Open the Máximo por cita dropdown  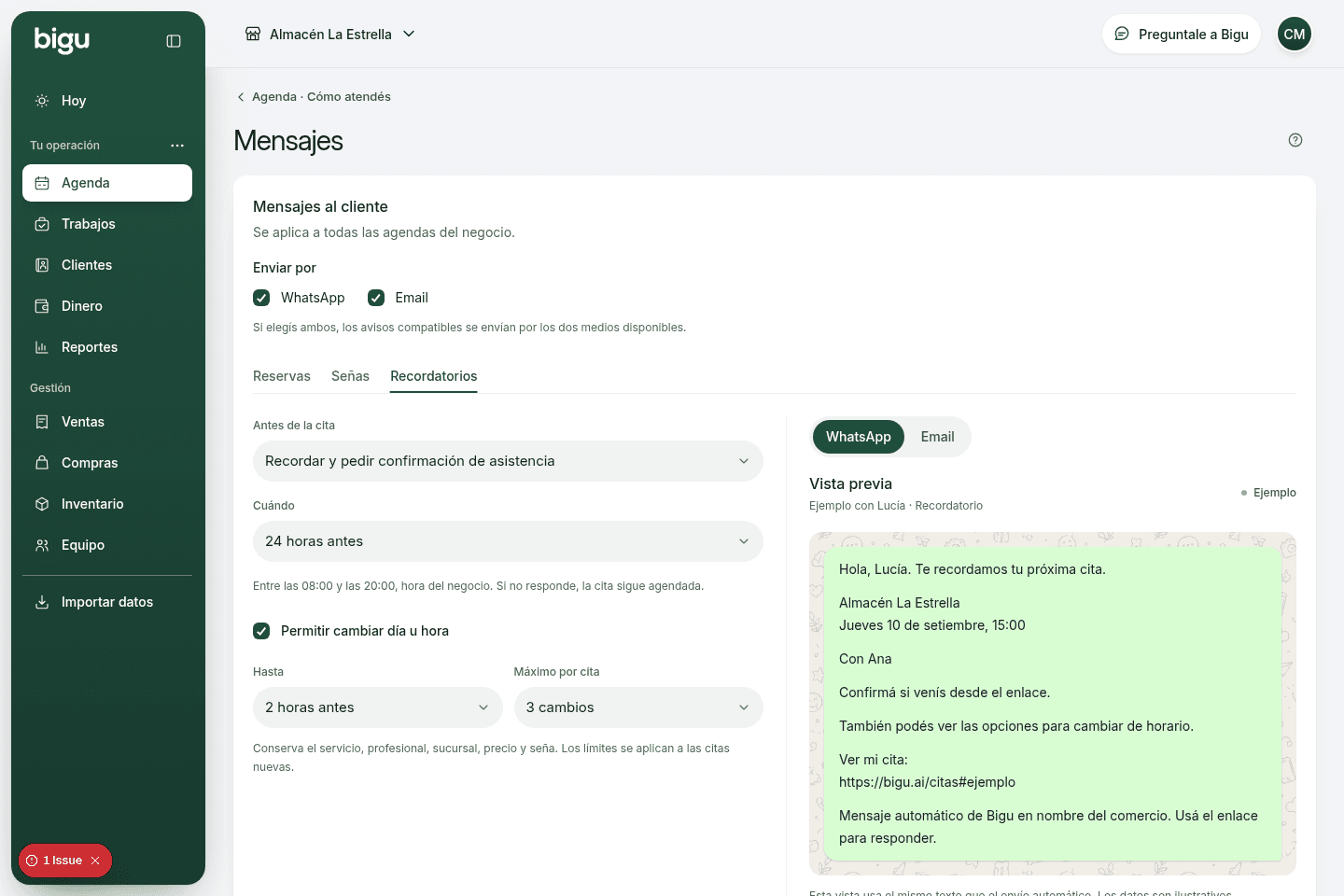(x=638, y=707)
